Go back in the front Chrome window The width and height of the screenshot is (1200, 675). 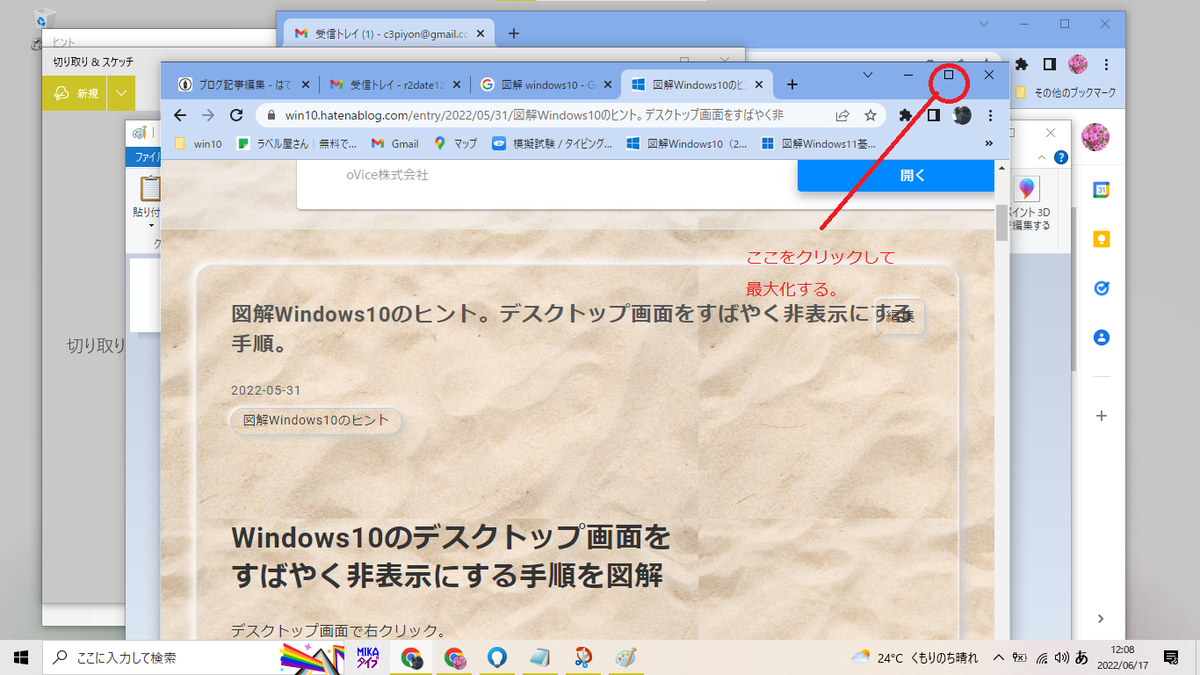(x=180, y=115)
